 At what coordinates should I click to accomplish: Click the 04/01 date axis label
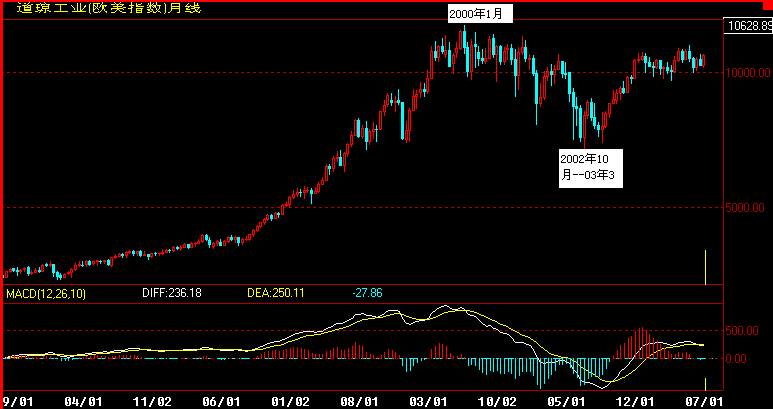click(x=83, y=402)
